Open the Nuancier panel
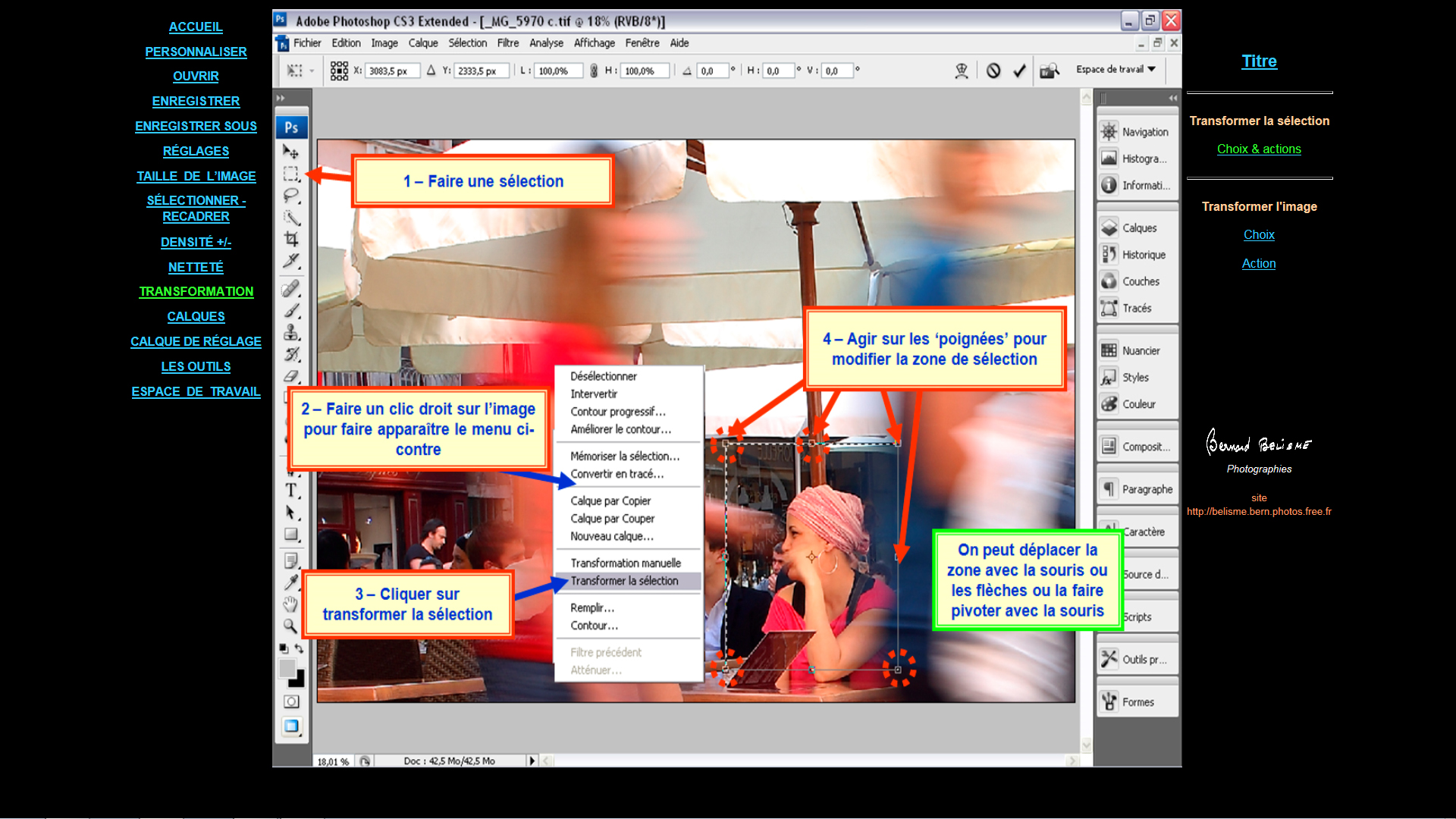This screenshot has height=819, width=1456. [1137, 350]
